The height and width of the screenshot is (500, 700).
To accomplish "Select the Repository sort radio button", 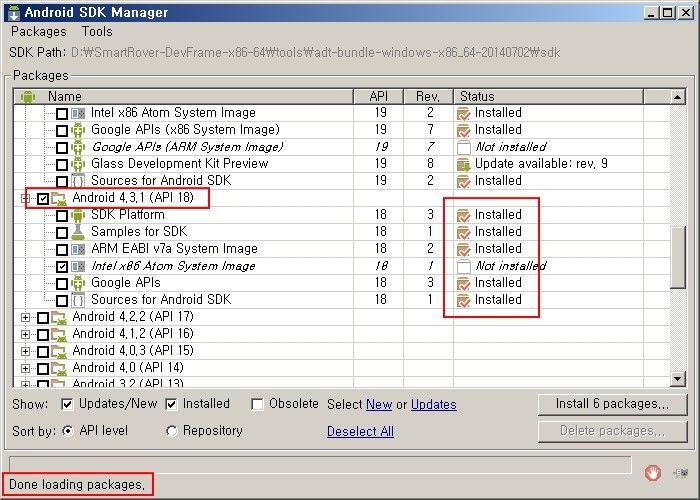I will coord(172,431).
